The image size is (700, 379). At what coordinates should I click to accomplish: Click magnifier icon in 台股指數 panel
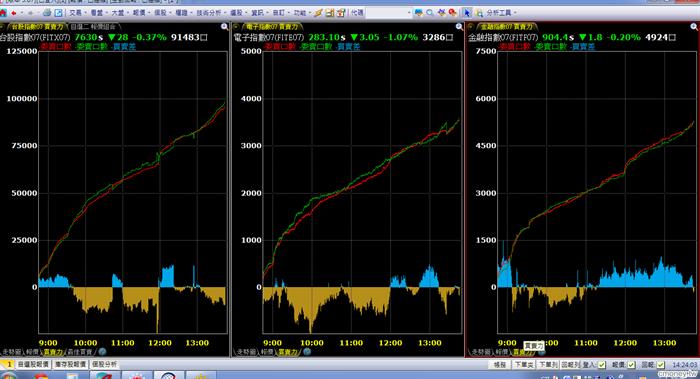(x=225, y=27)
